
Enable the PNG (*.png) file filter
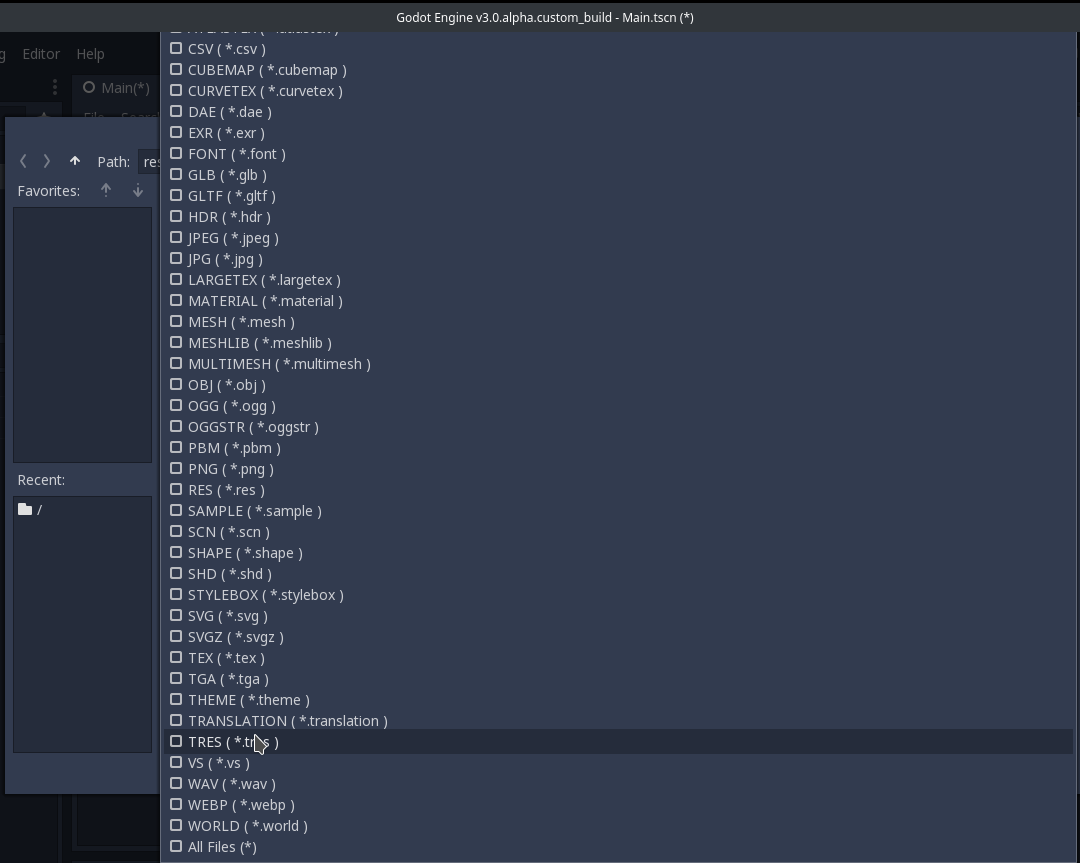point(176,468)
